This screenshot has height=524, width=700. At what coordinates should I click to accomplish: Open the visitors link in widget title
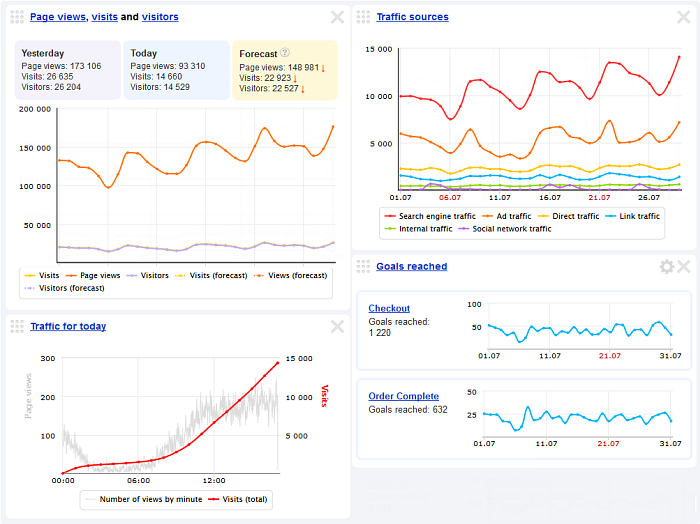(x=161, y=17)
